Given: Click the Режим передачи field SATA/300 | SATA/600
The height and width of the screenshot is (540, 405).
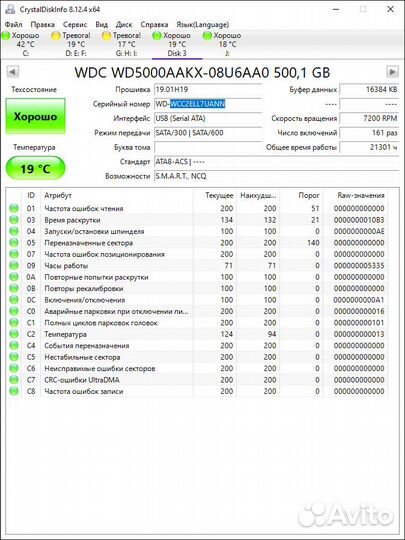Looking at the screenshot, I should point(208,133).
